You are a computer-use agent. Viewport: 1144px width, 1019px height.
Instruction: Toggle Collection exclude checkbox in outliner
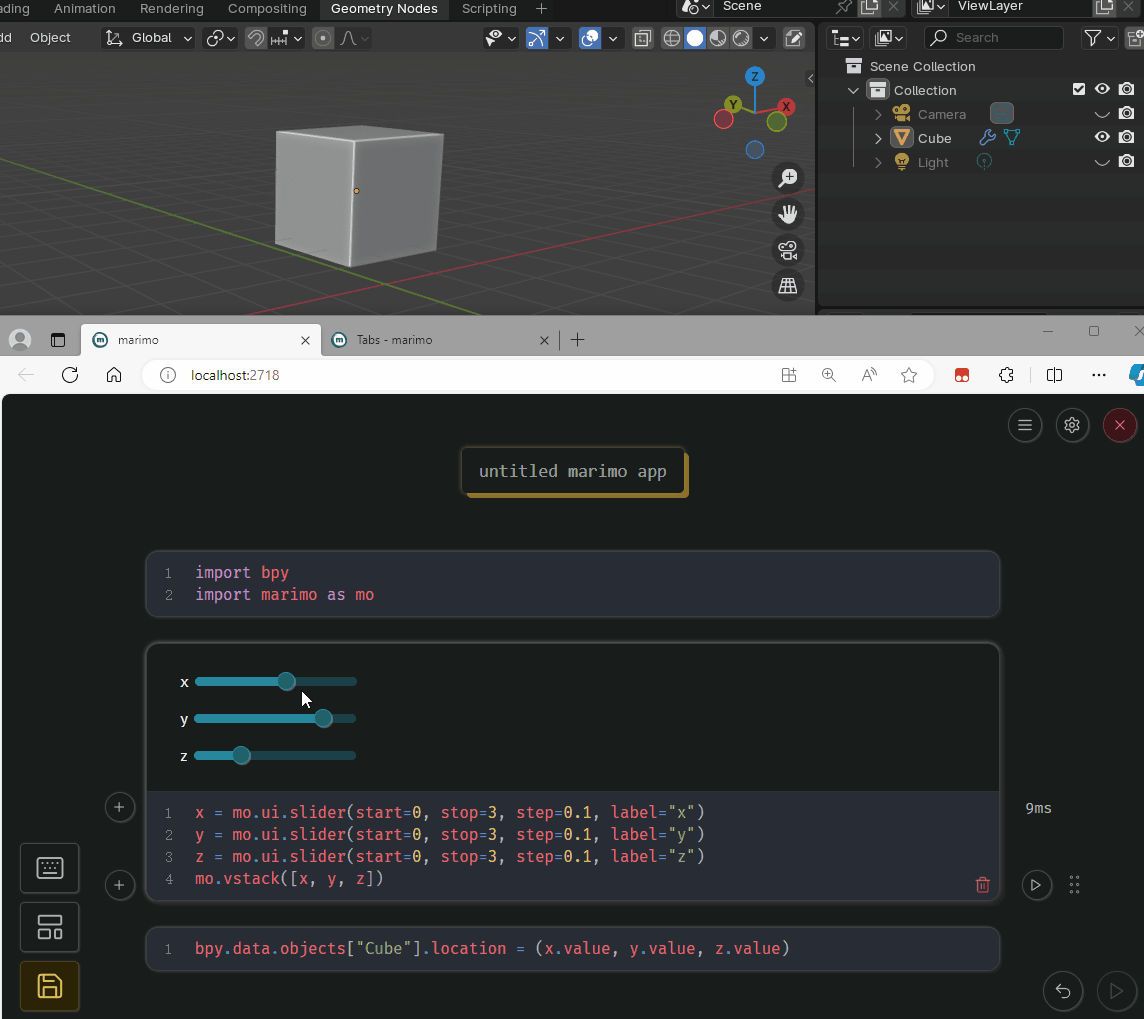point(1079,89)
